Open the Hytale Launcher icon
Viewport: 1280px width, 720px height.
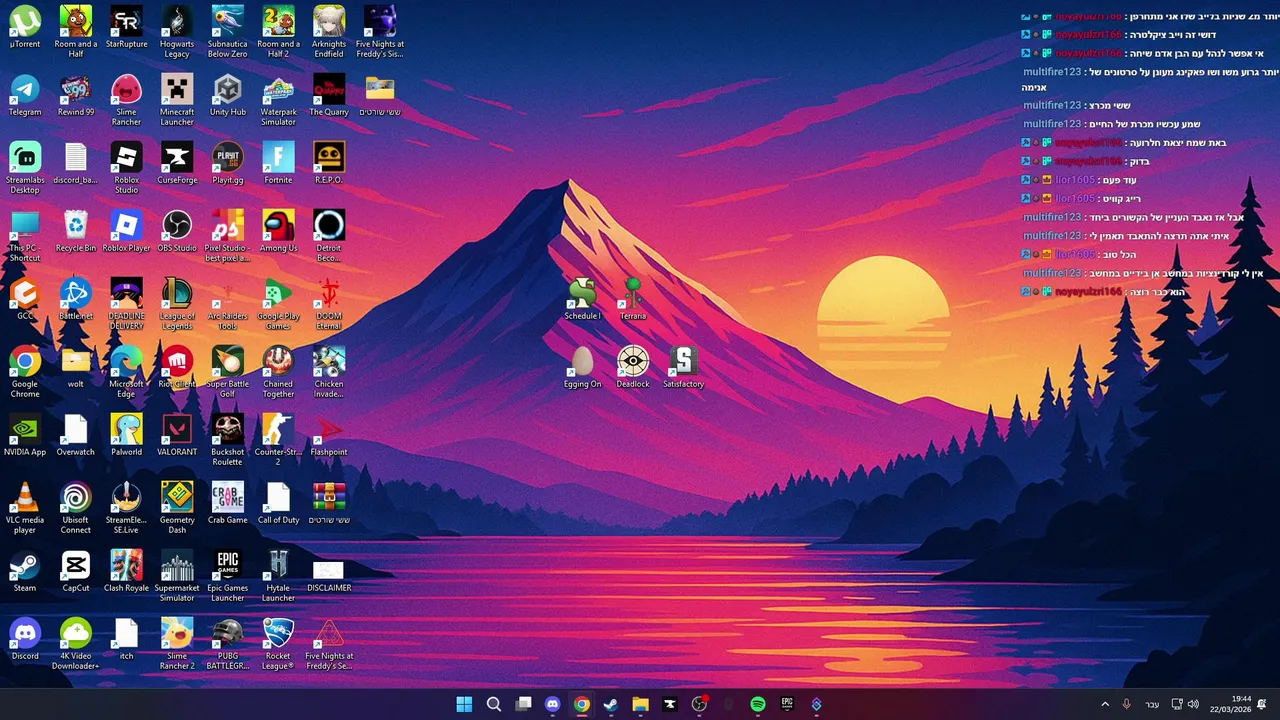click(x=278, y=576)
